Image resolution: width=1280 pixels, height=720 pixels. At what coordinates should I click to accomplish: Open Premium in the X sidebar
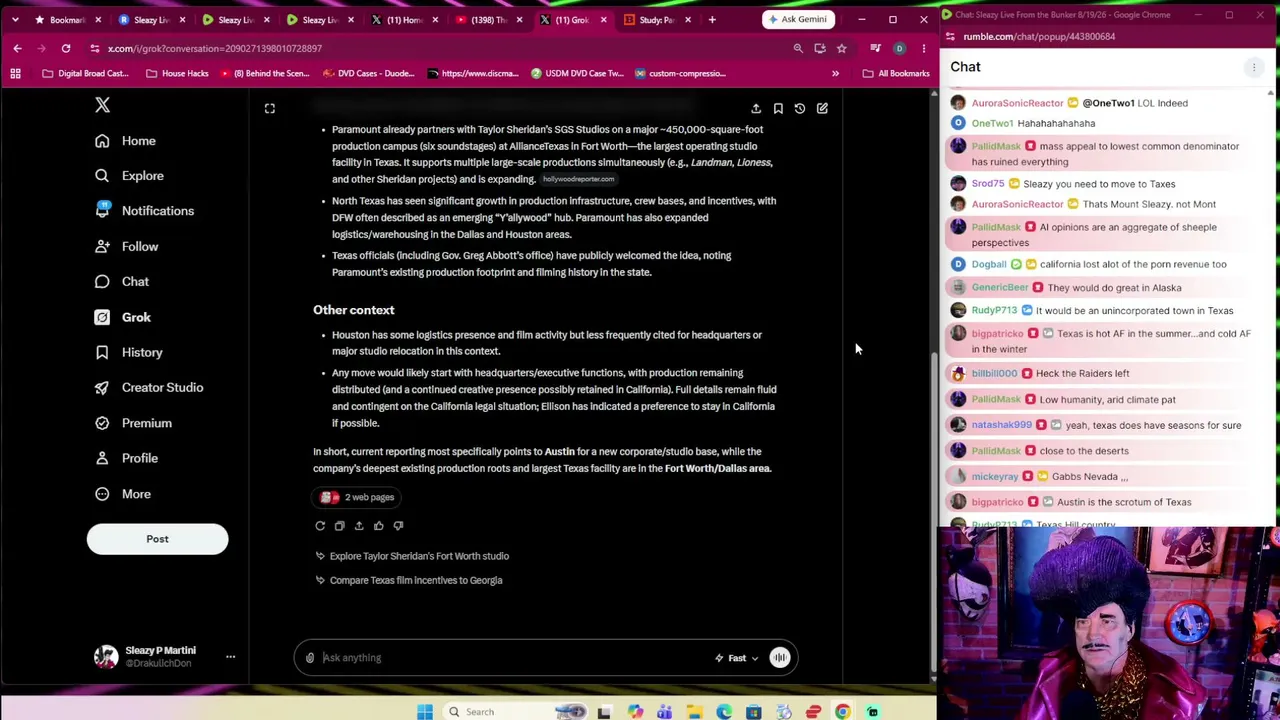click(x=133, y=423)
